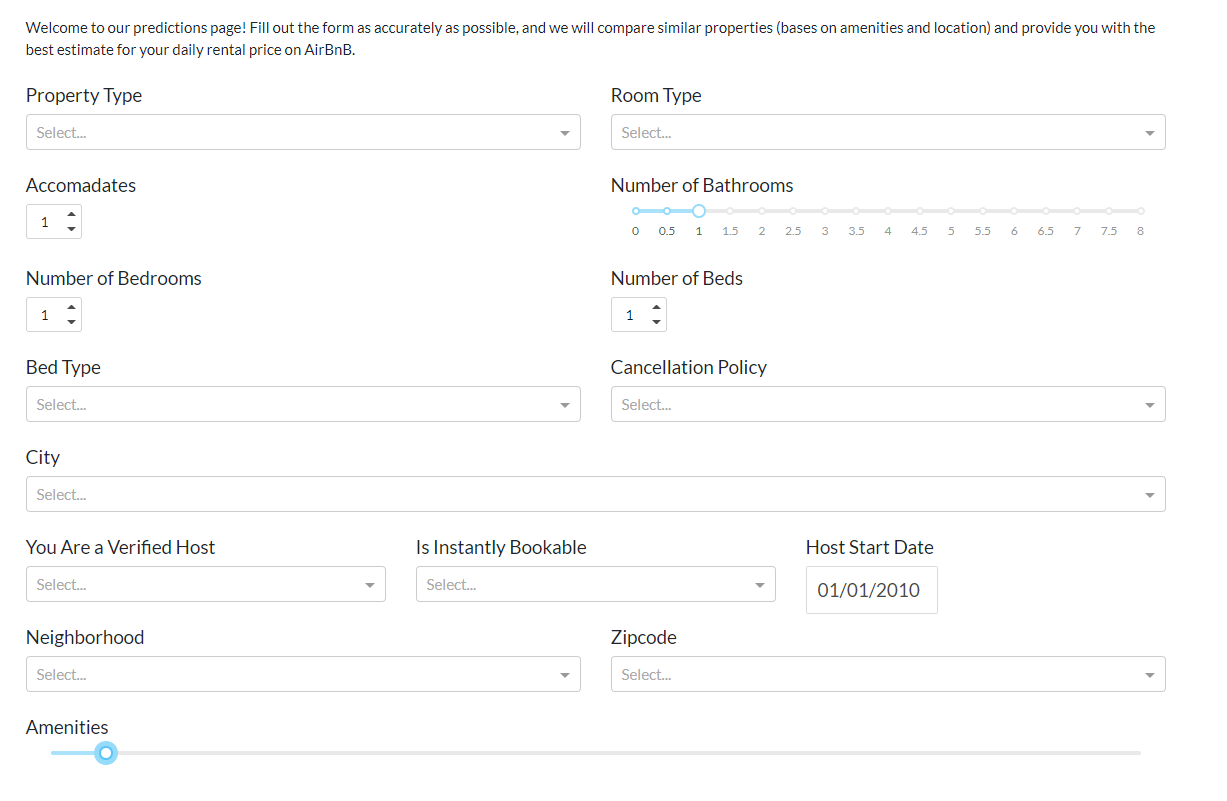Image resolution: width=1227 pixels, height=801 pixels.
Task: Set bathrooms slider to 2
Action: coord(762,211)
